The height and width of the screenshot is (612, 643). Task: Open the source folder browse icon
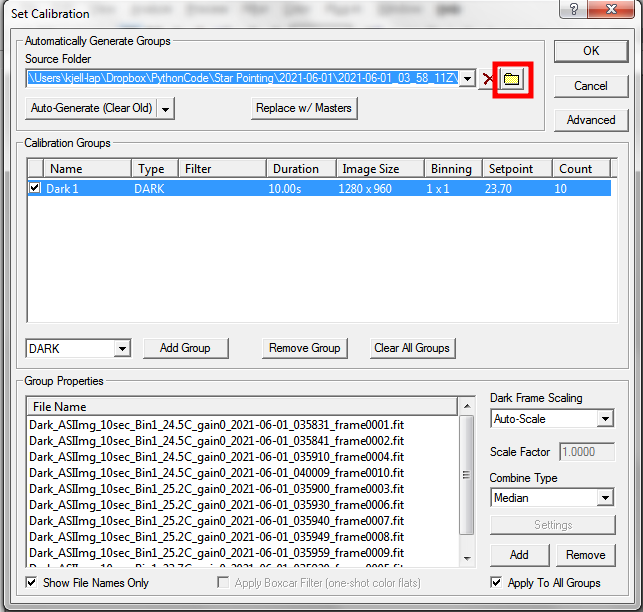tap(512, 79)
